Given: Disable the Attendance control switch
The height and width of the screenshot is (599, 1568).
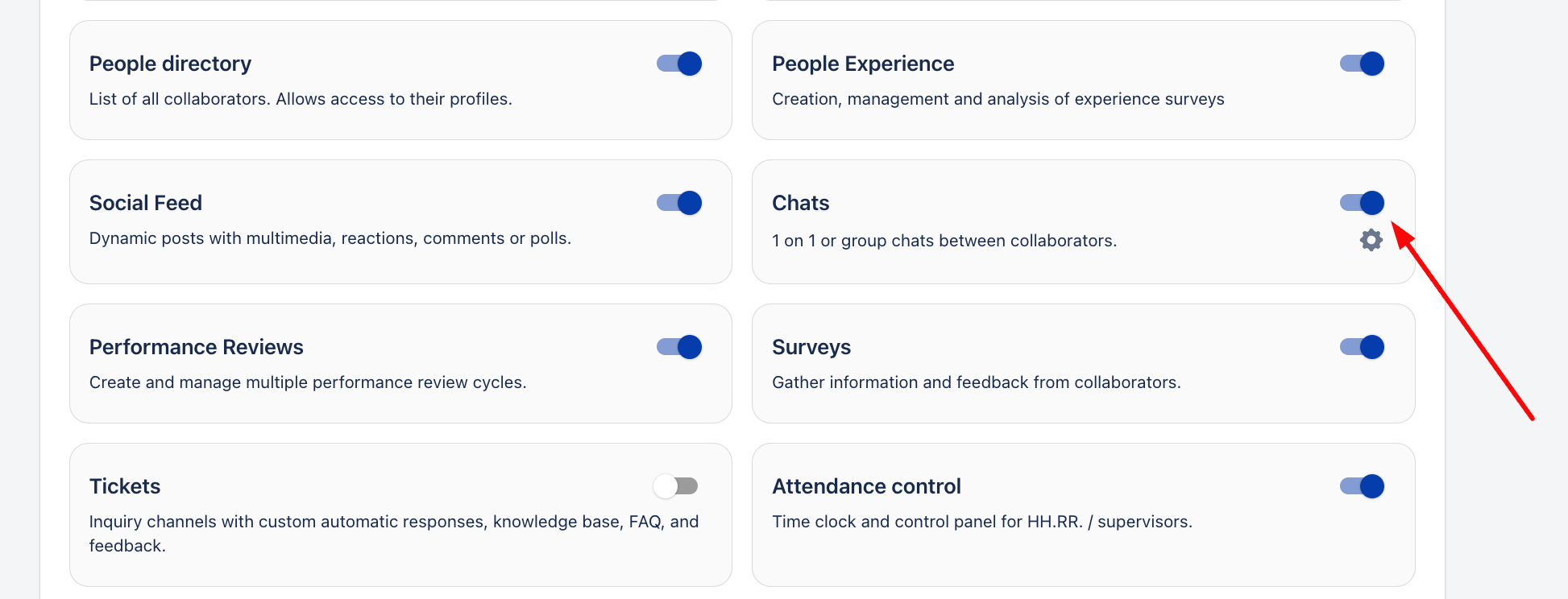Looking at the screenshot, I should (x=1362, y=486).
